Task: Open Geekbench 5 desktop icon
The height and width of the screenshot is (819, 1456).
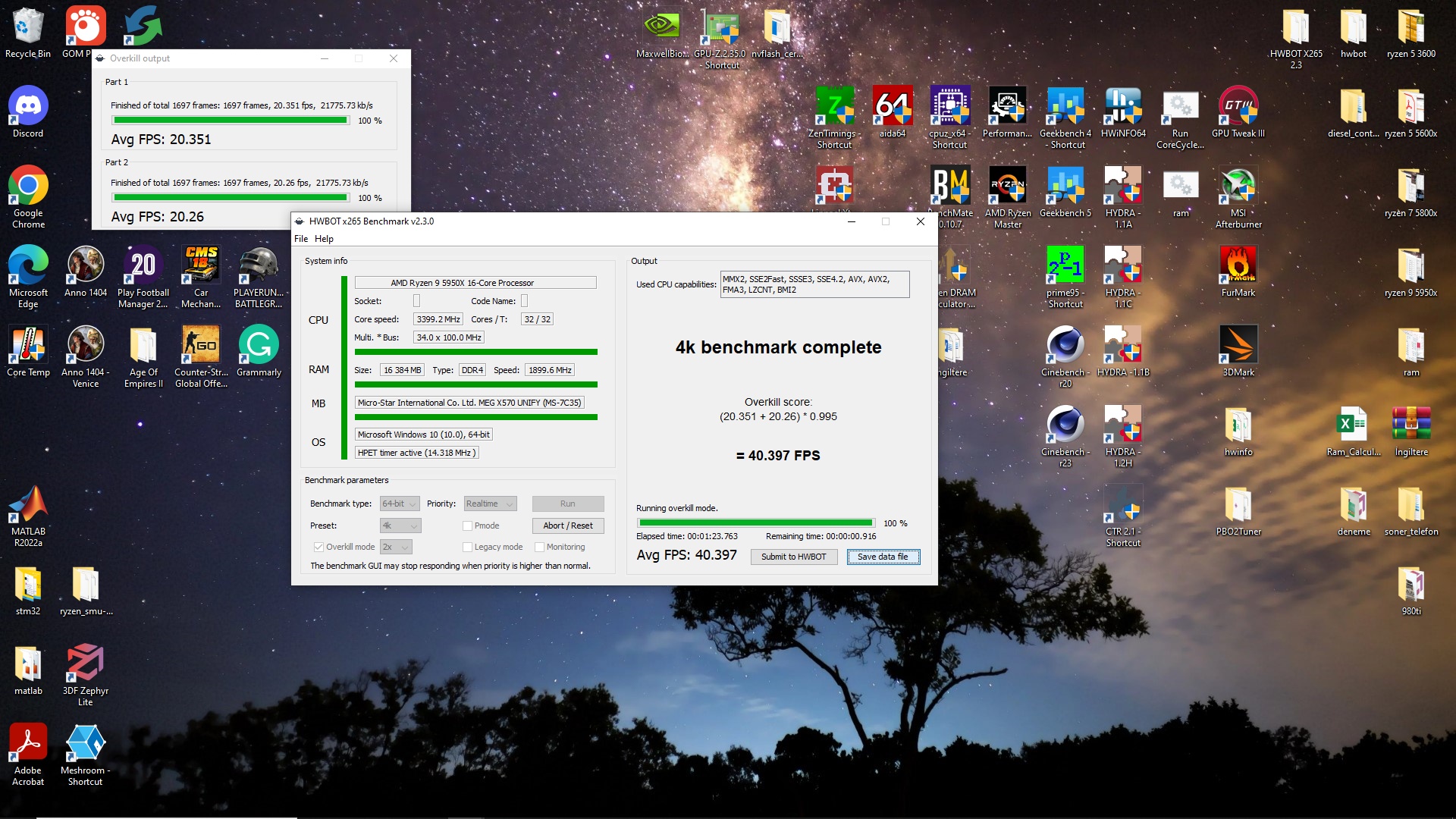Action: 1065,192
